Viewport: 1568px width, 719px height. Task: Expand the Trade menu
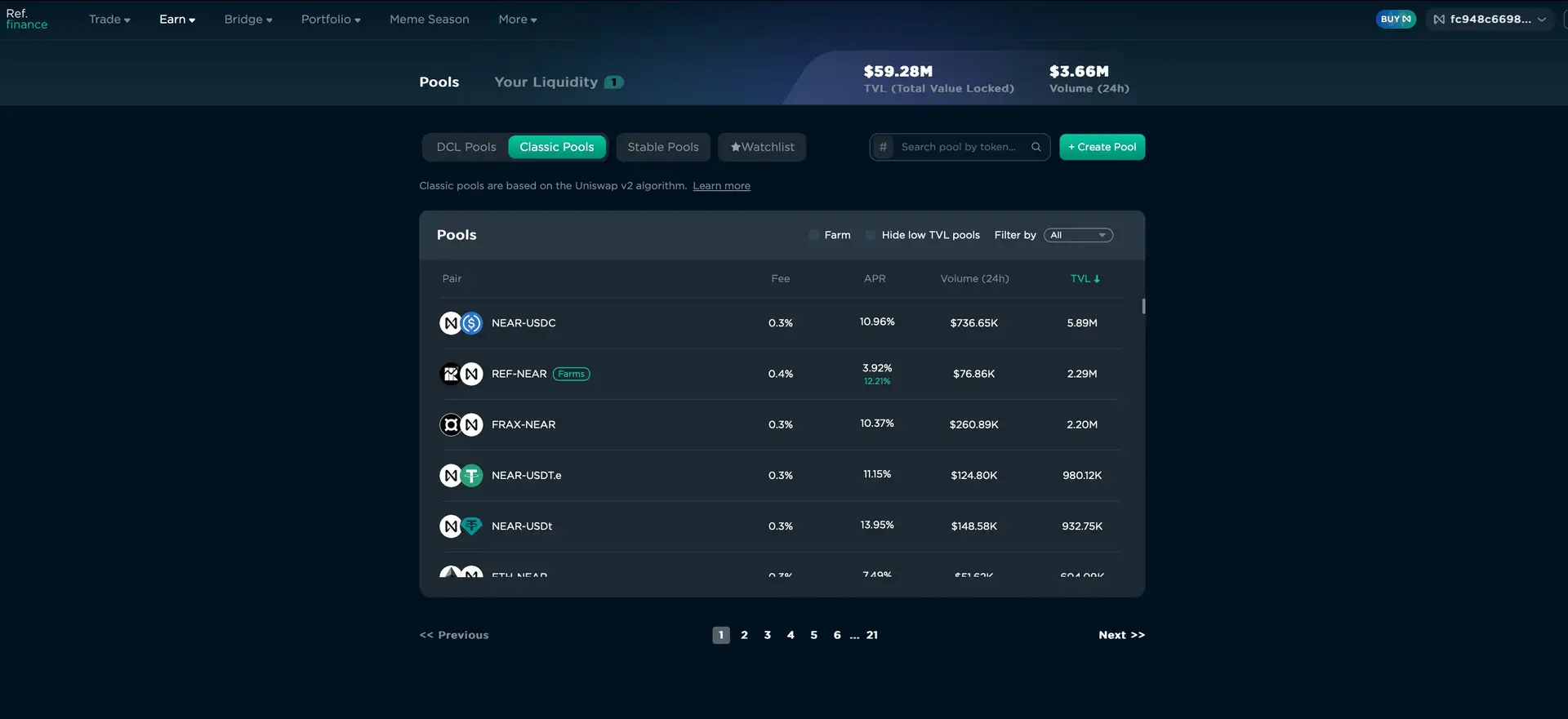109,19
